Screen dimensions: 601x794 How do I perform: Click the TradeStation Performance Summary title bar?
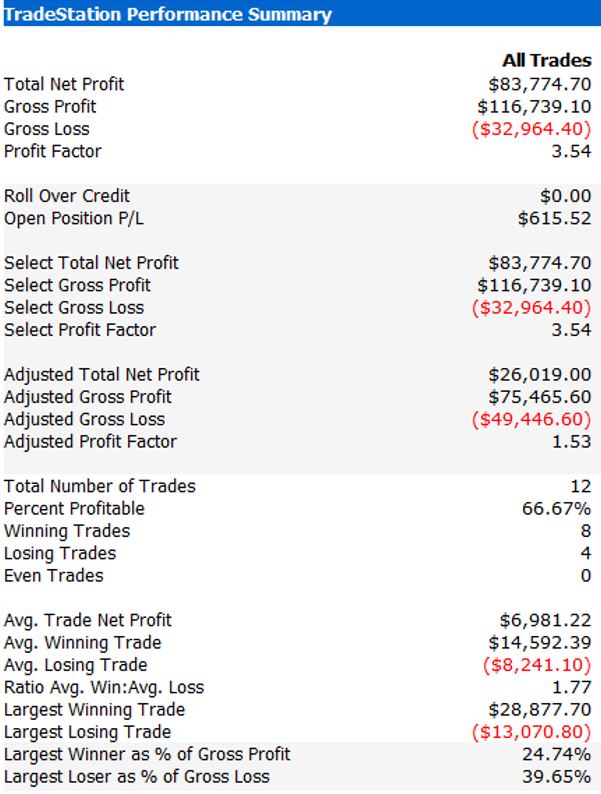300,14
